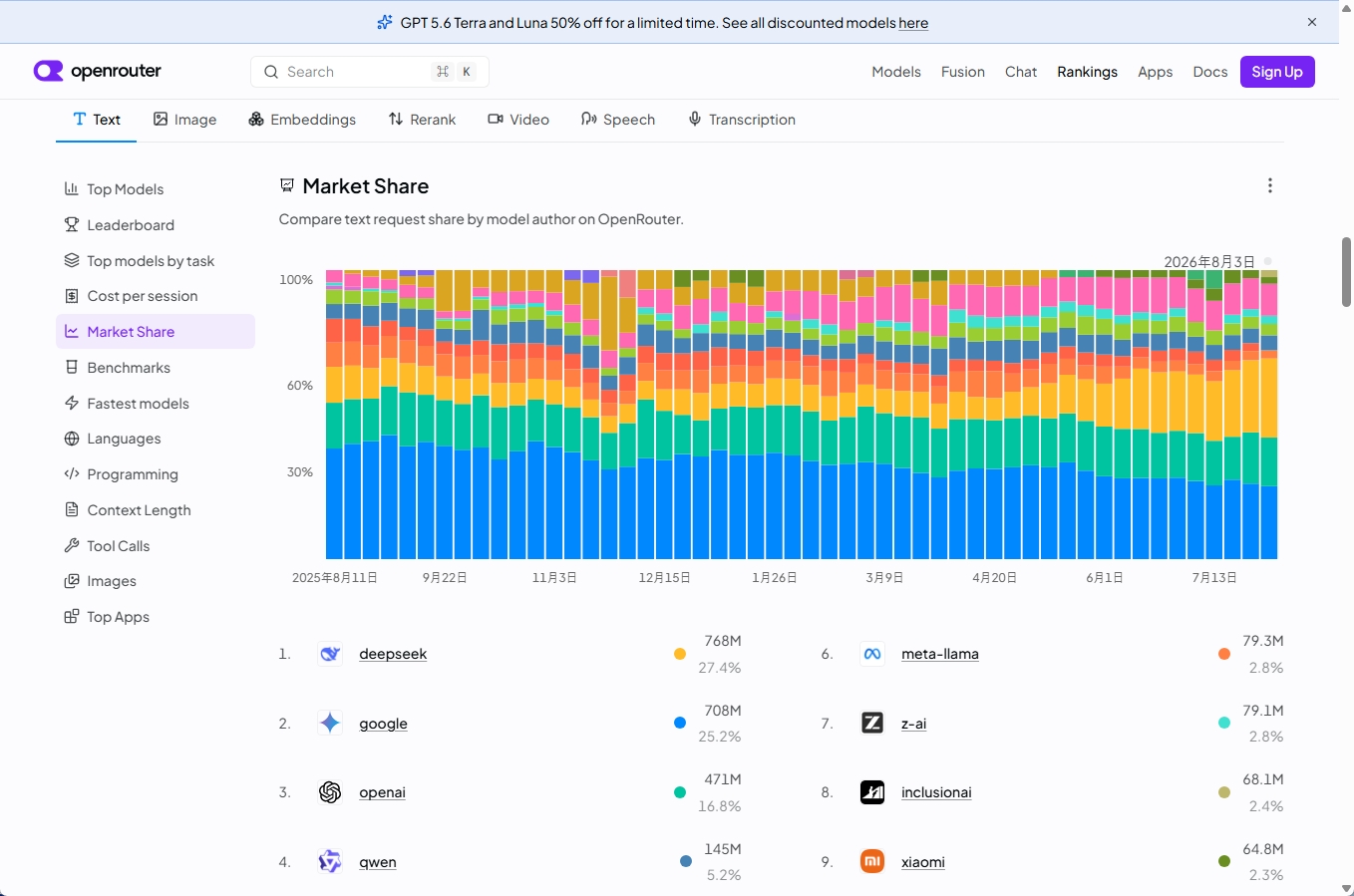Open the Fusion nav link
Screen dimensions: 1354x896
963,72
